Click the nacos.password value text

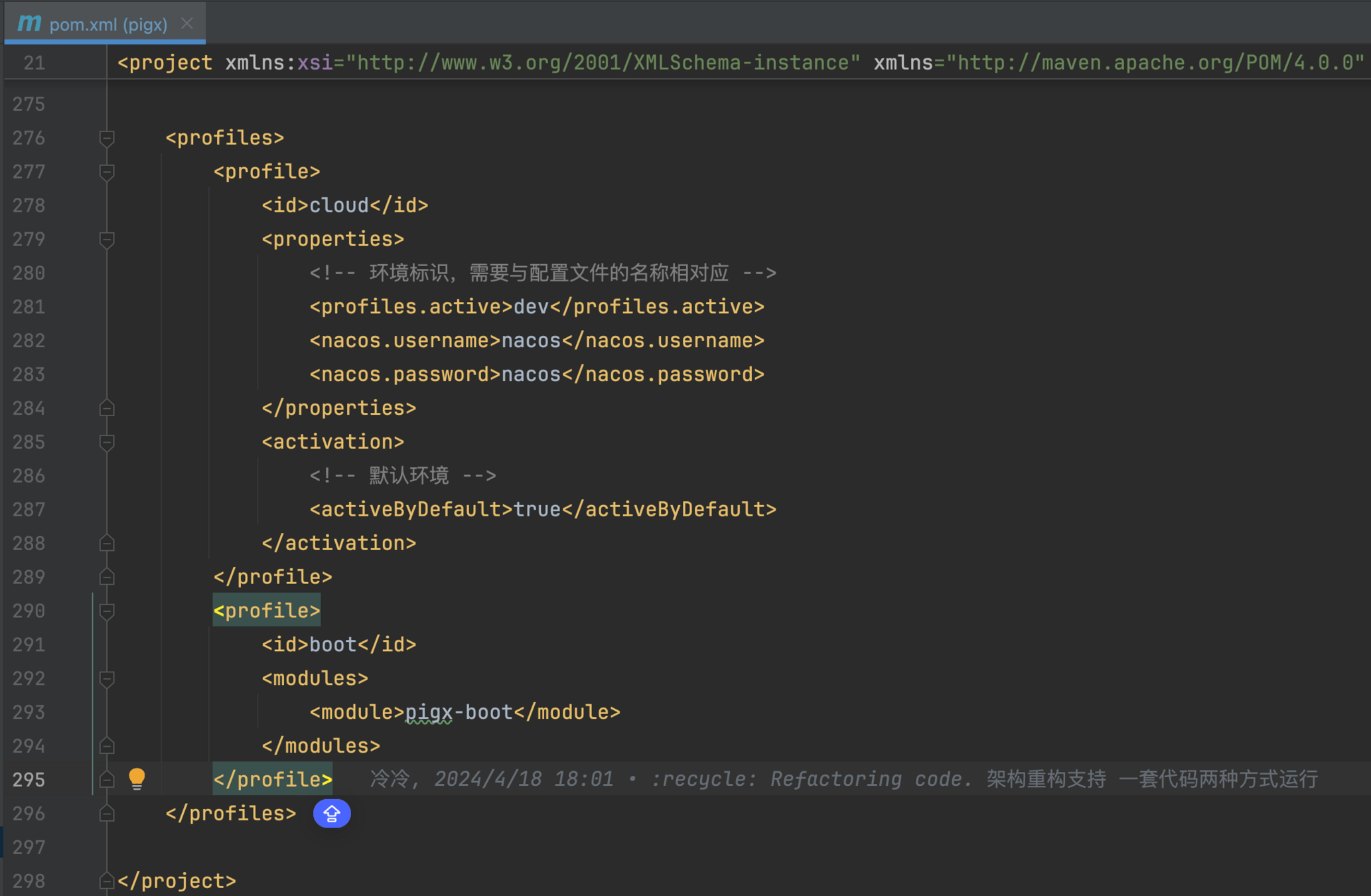tap(531, 374)
